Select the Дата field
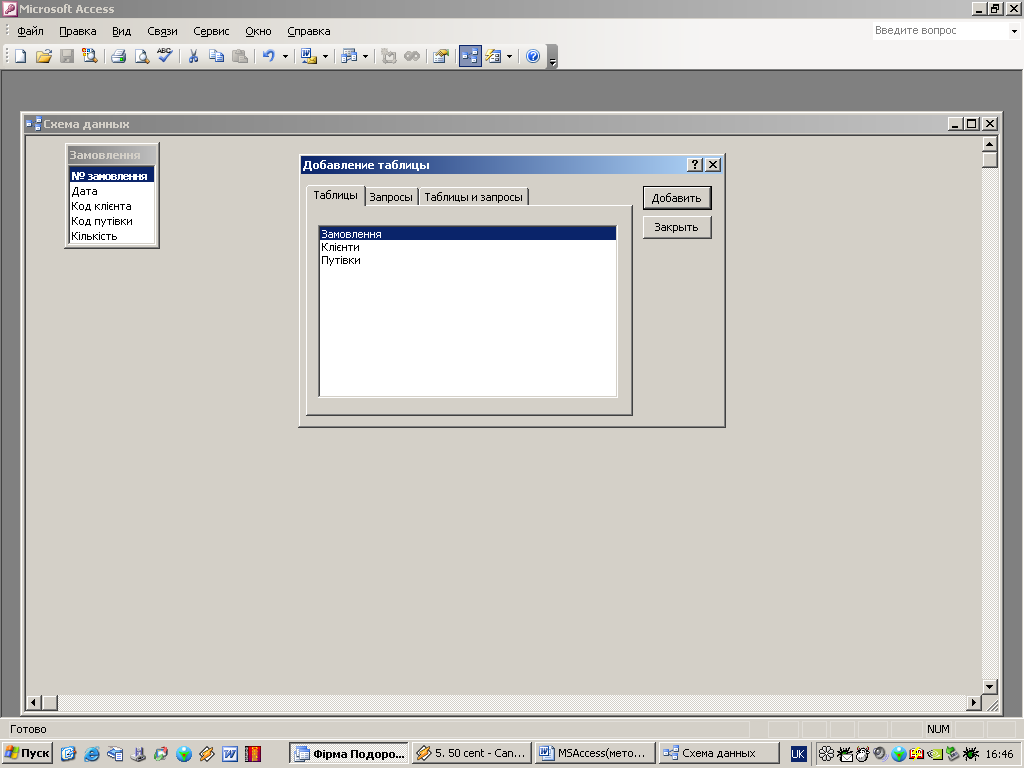1024x768 pixels. point(112,191)
